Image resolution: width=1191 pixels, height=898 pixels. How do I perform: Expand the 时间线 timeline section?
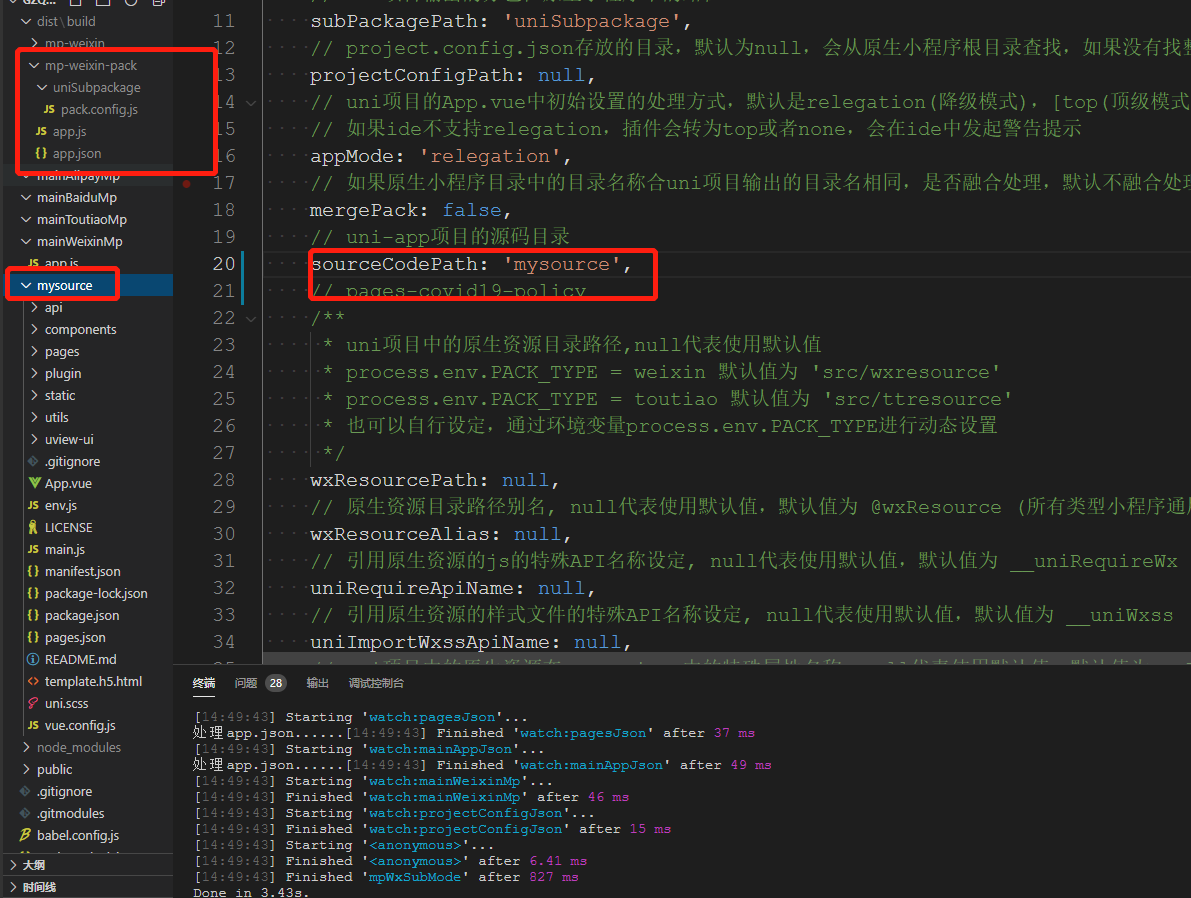(13, 887)
